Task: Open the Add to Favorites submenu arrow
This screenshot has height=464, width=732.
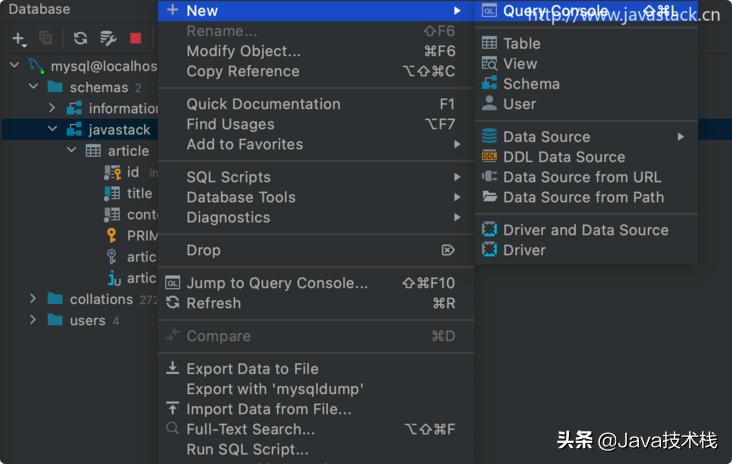Action: coord(457,144)
